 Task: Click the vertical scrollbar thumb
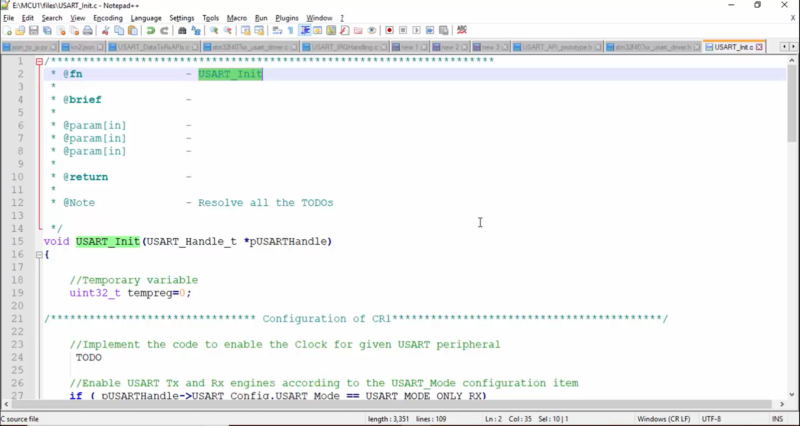[x=792, y=103]
